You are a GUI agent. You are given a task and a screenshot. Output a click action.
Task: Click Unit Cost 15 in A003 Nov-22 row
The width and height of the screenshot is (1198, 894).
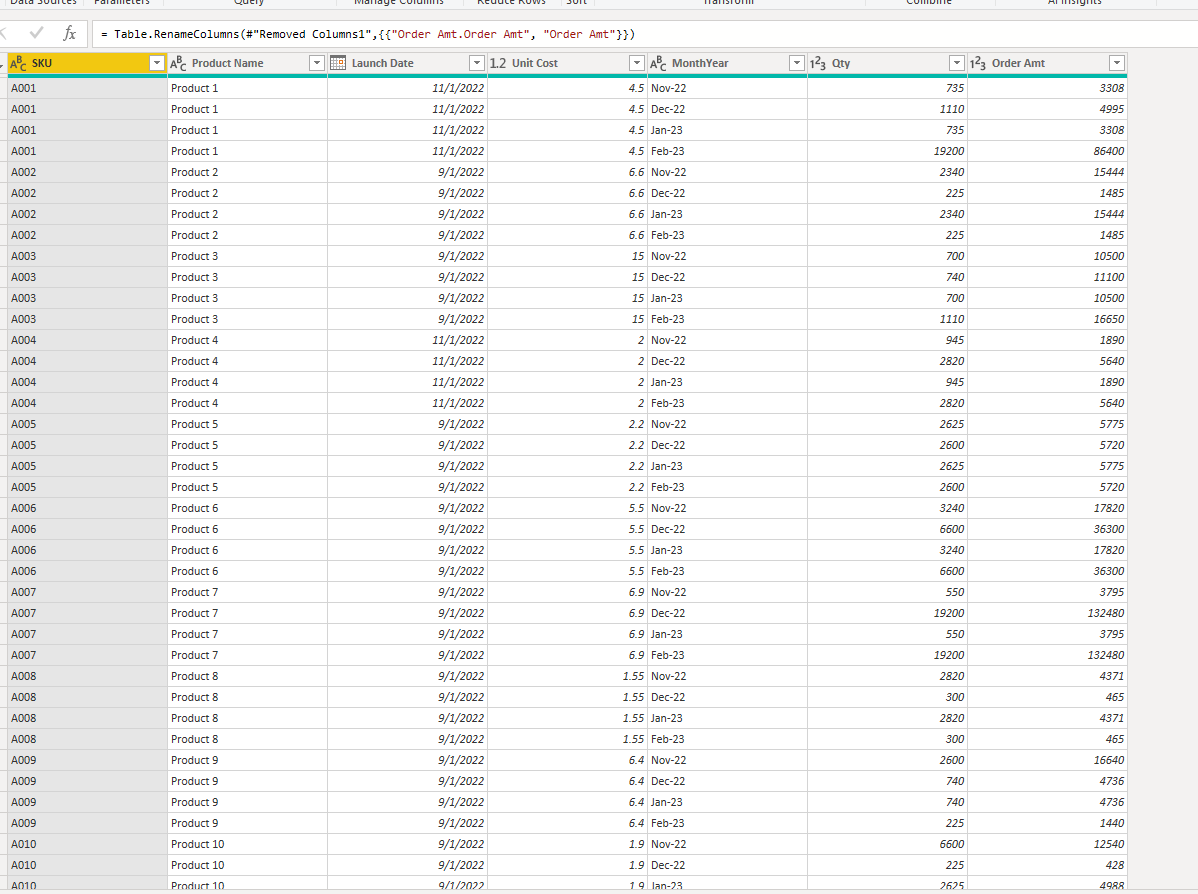[567, 256]
